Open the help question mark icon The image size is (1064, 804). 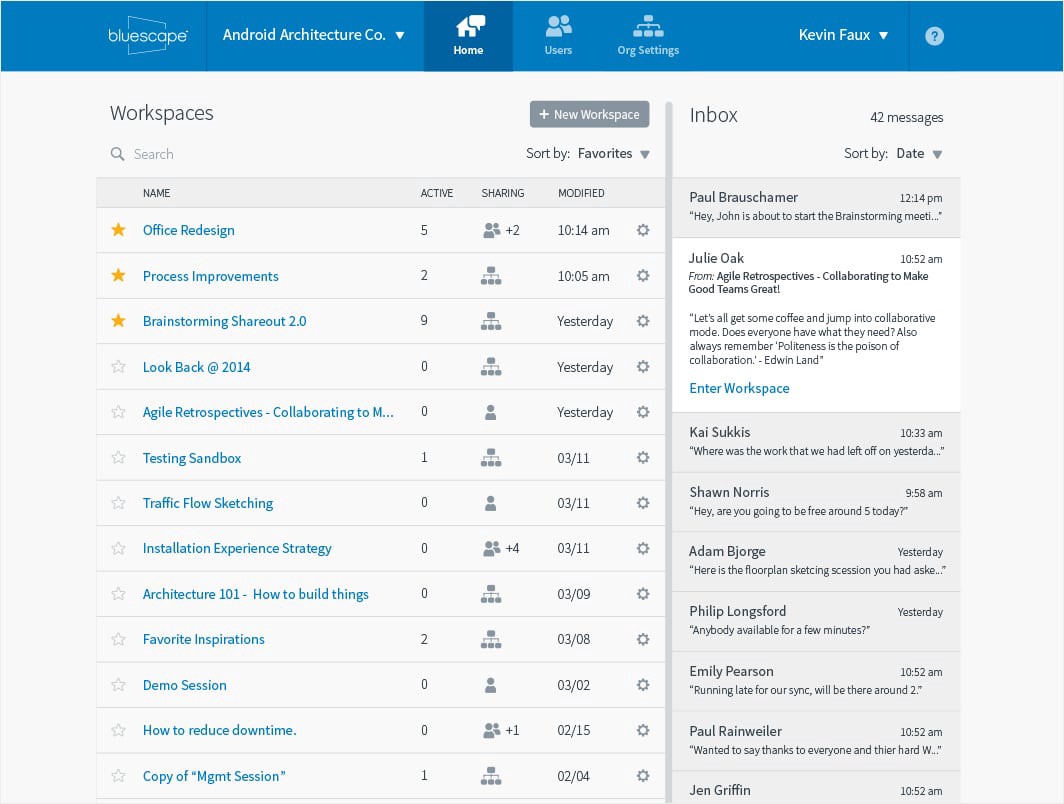[934, 36]
